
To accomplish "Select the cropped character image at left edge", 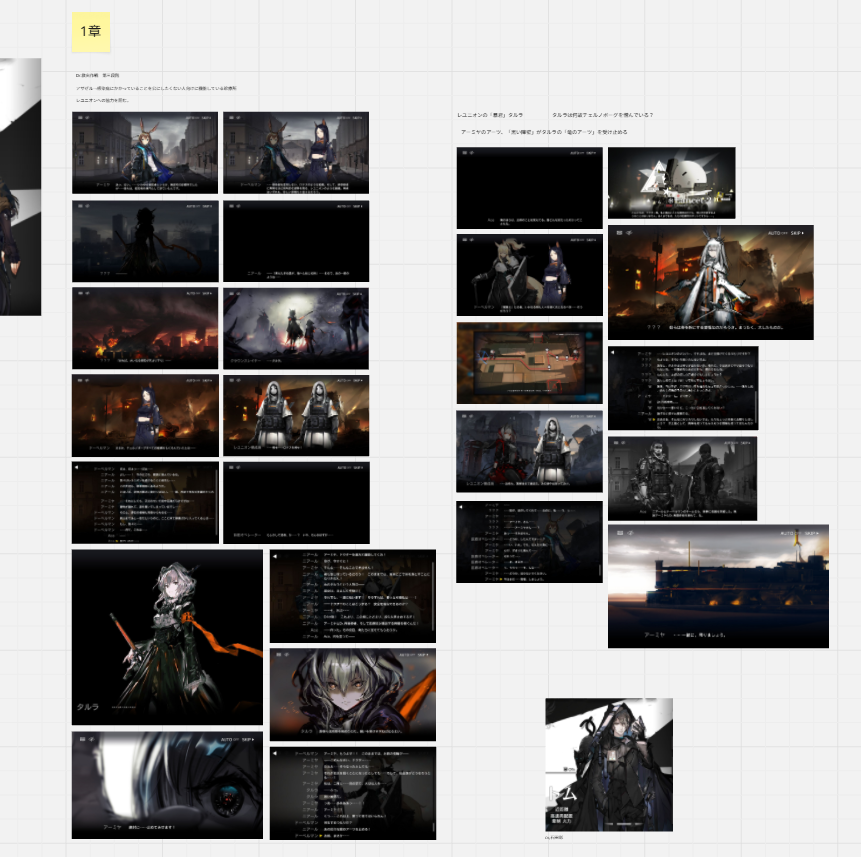I will click(20, 187).
